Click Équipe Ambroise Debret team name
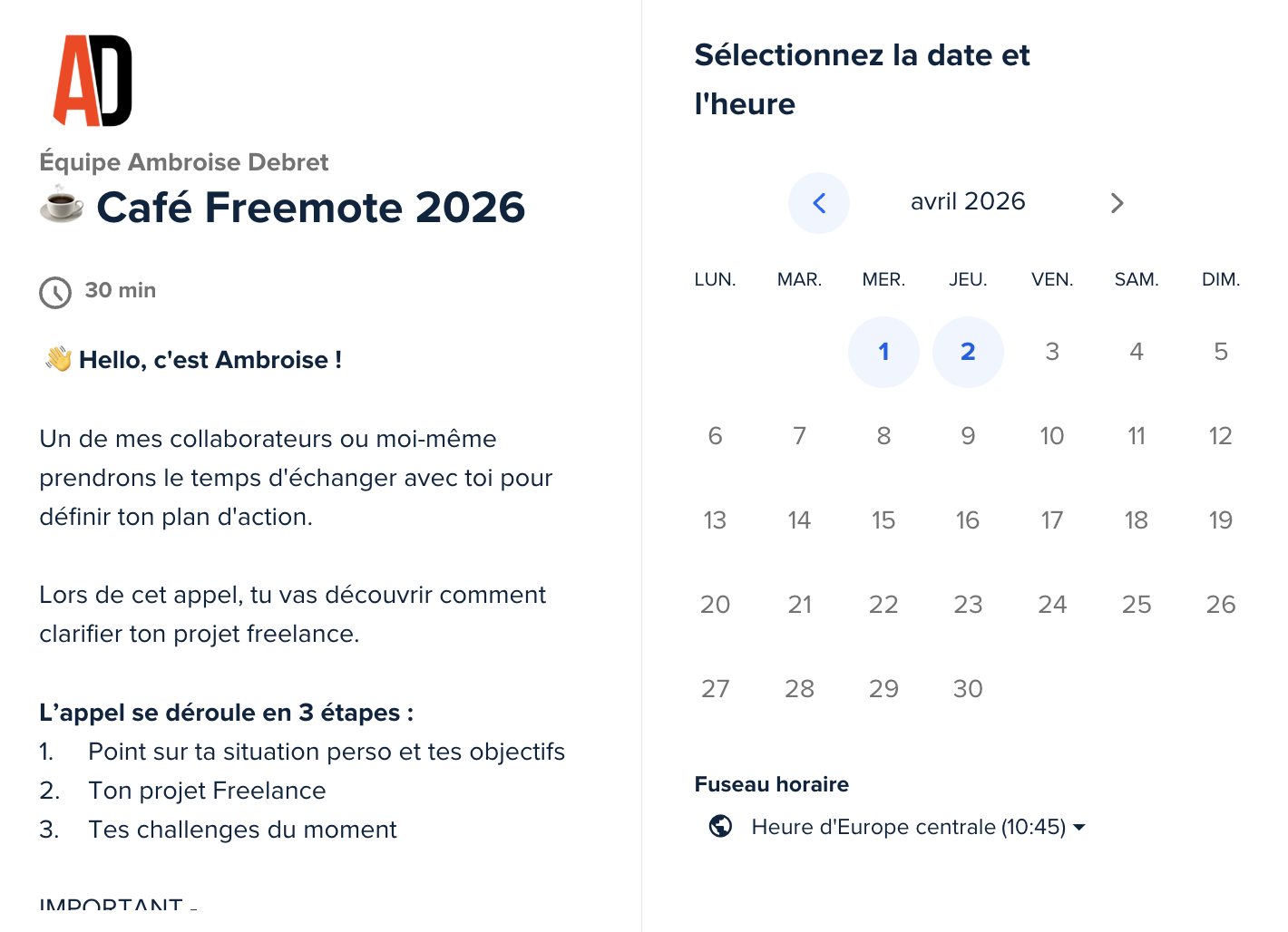The width and height of the screenshot is (1288, 932). [184, 161]
